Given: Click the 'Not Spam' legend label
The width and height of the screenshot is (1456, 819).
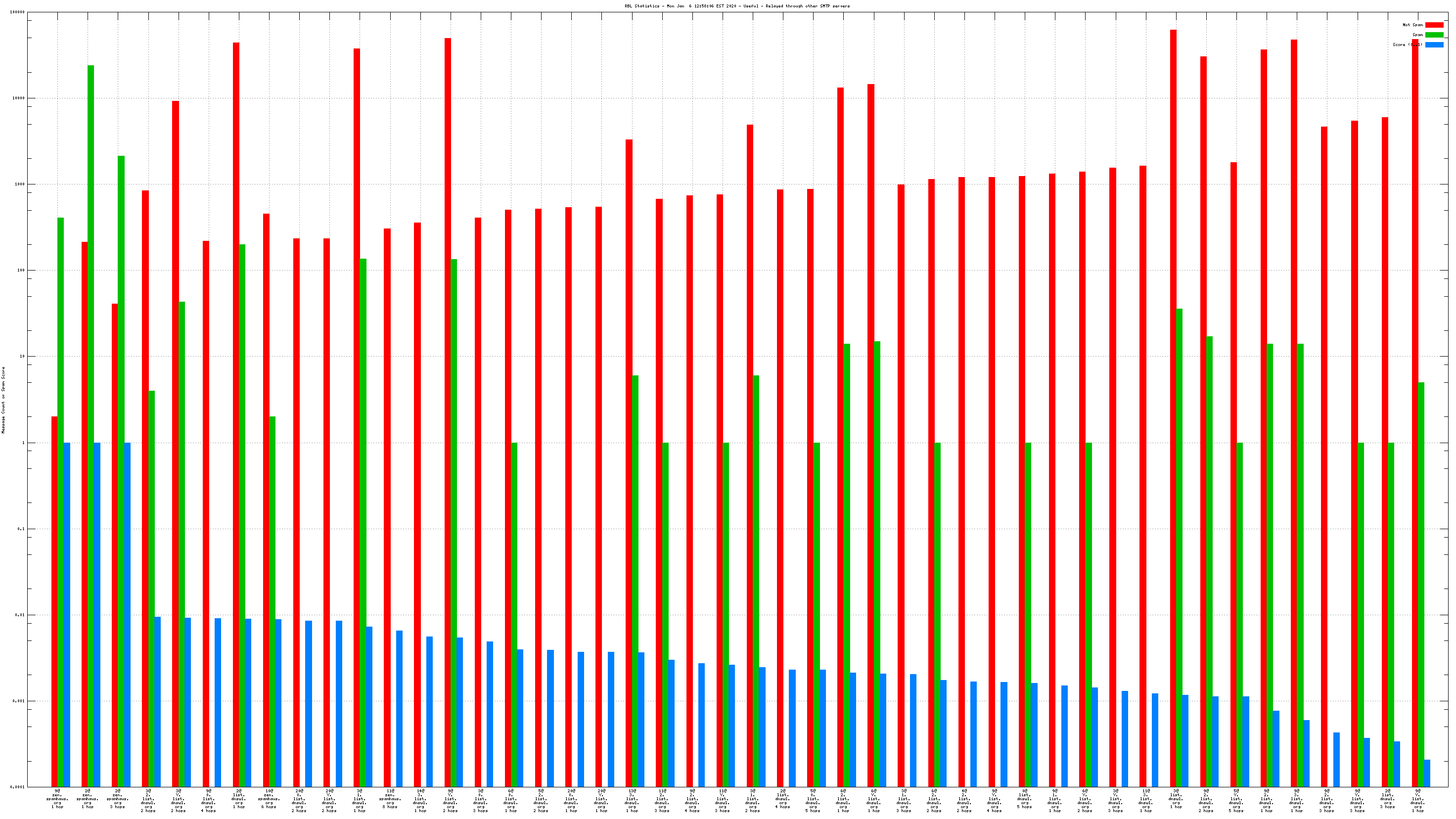Looking at the screenshot, I should tap(1412, 25).
